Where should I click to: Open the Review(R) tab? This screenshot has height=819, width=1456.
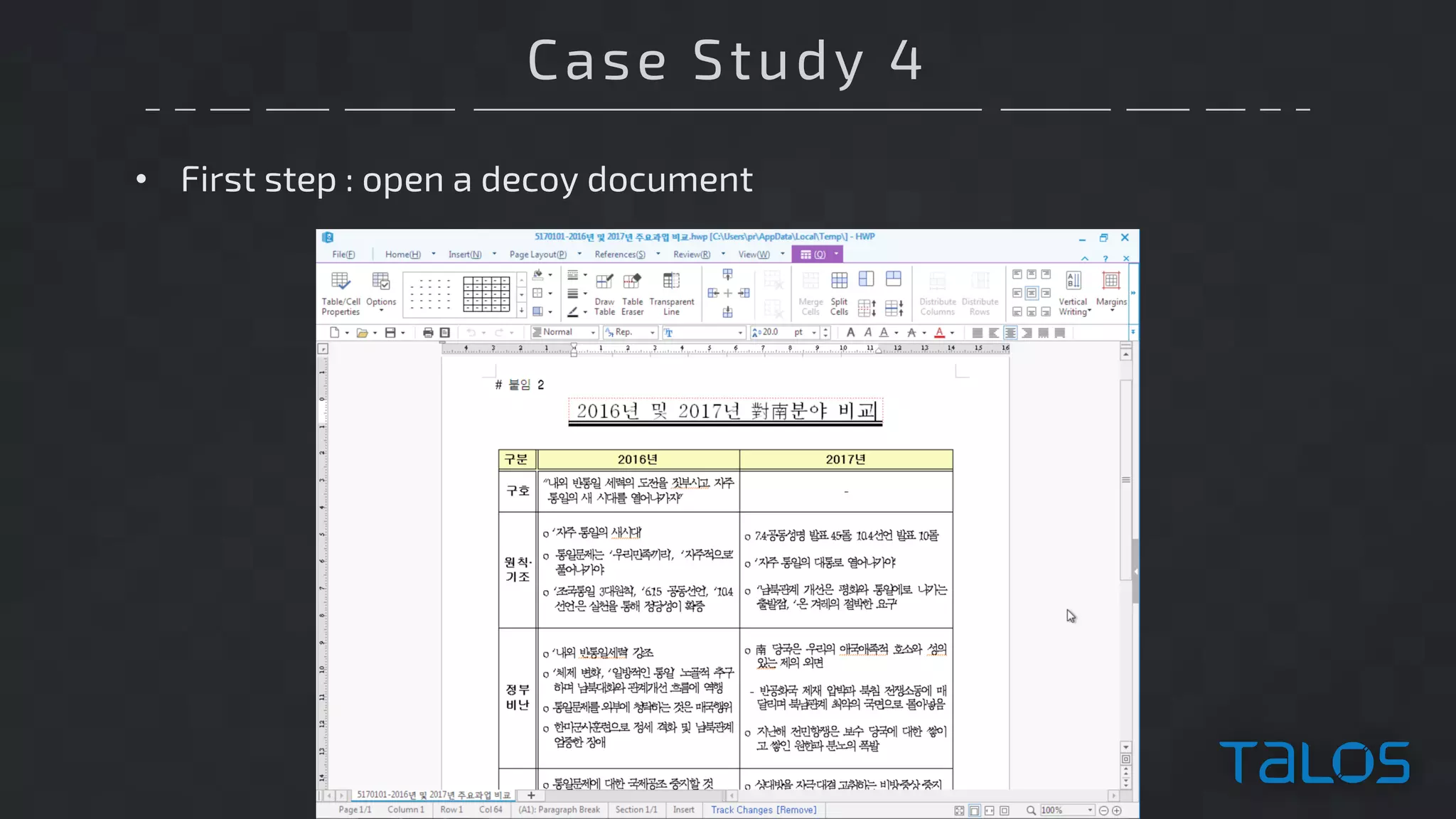point(692,255)
